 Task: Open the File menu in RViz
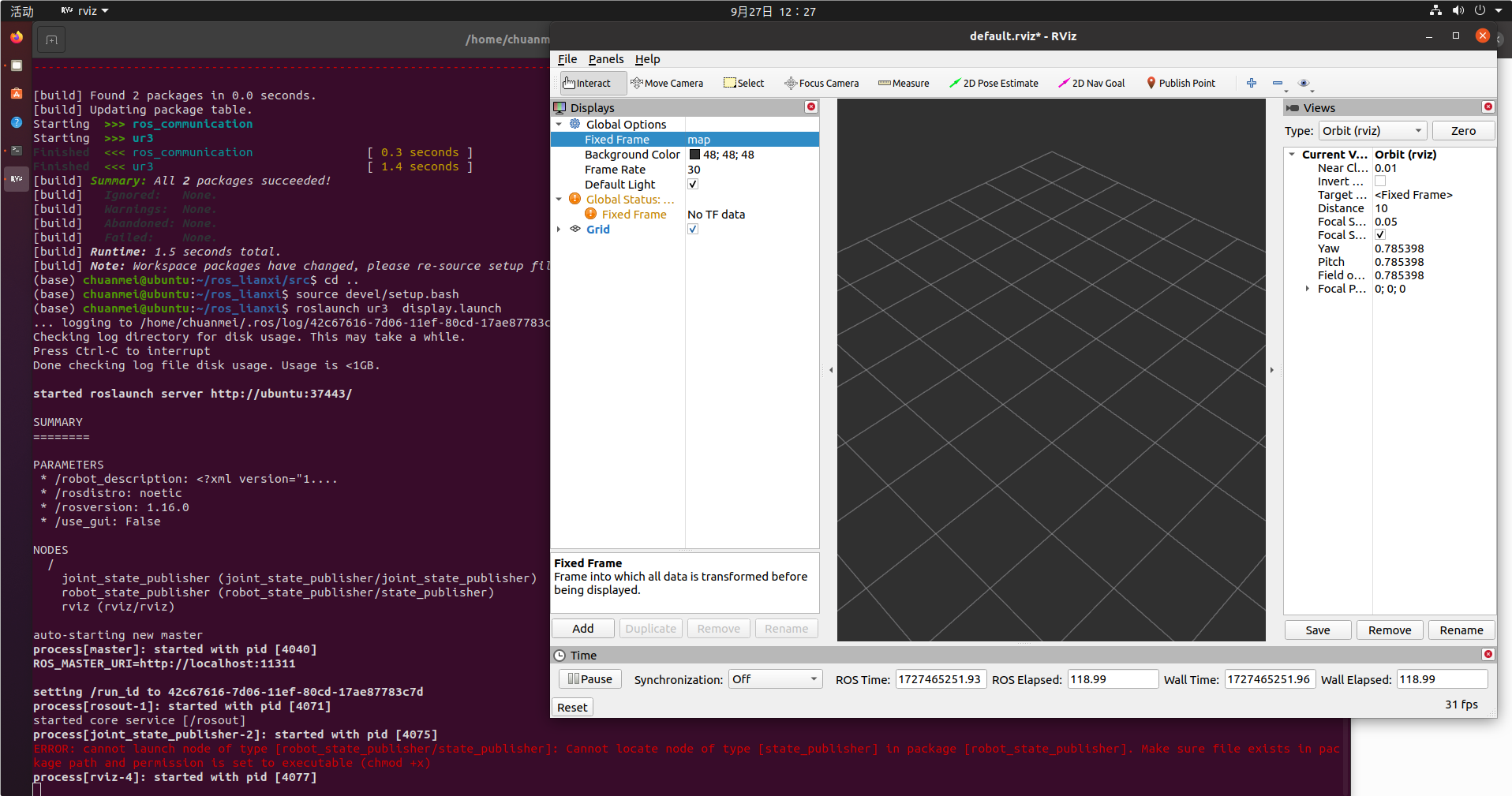coord(567,58)
